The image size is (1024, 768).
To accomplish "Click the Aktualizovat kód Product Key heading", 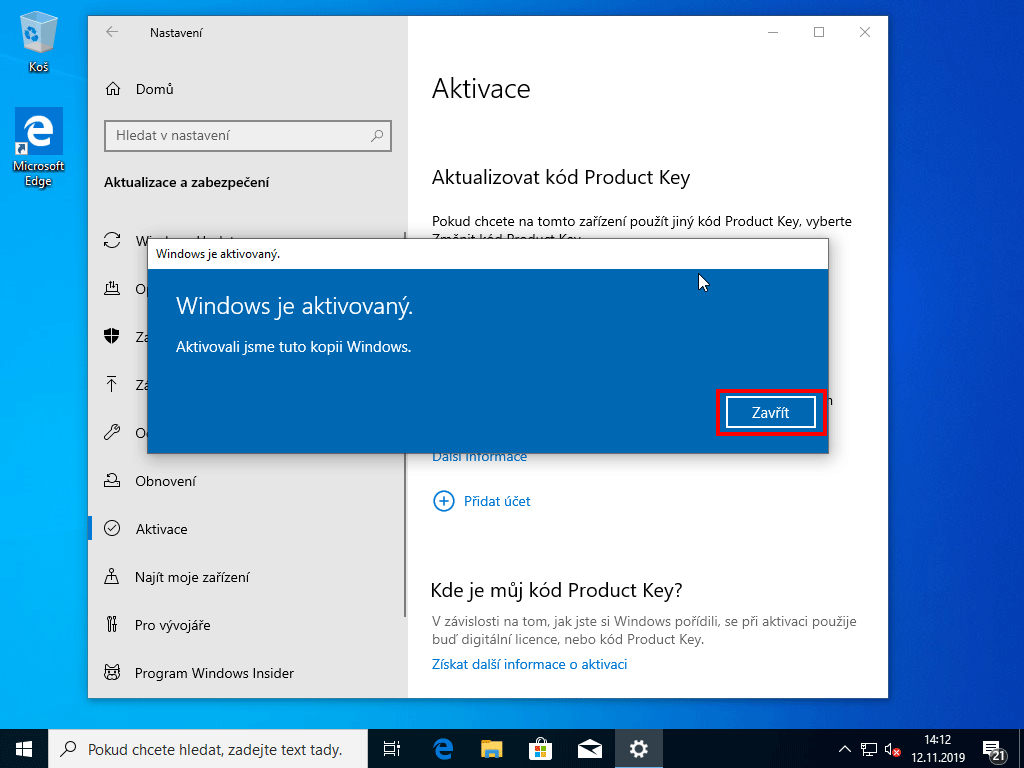I will pos(561,178).
